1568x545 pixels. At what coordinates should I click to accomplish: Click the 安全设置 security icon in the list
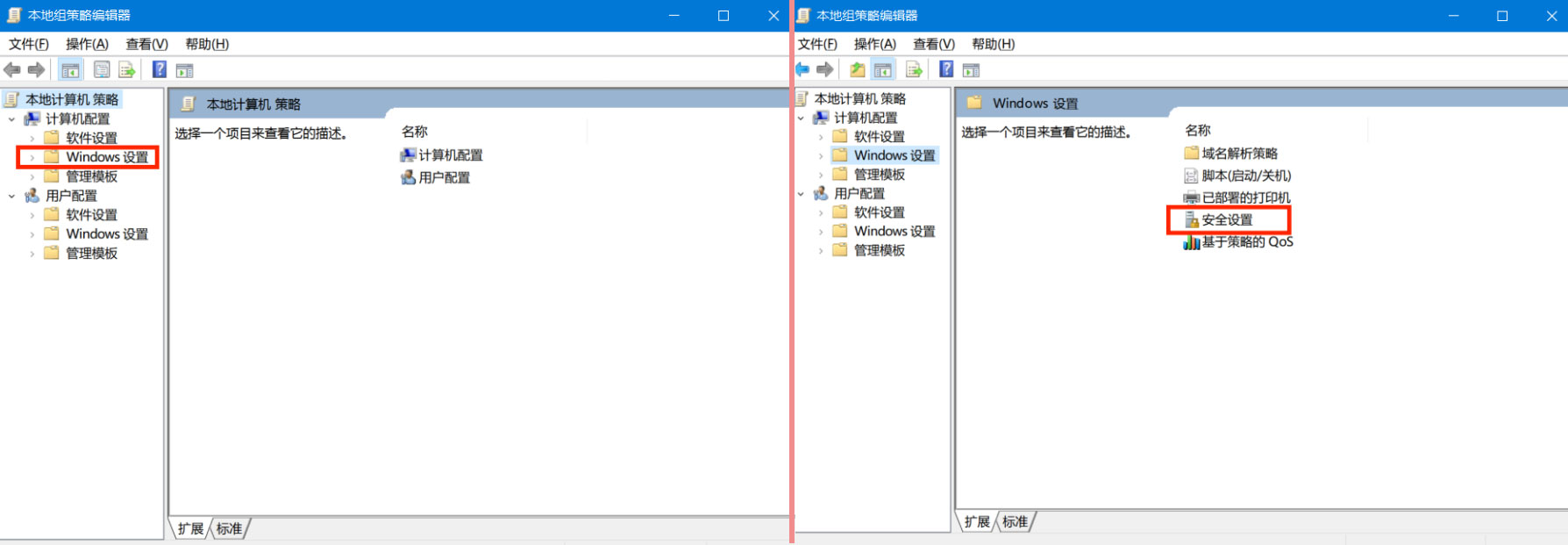[x=1192, y=219]
